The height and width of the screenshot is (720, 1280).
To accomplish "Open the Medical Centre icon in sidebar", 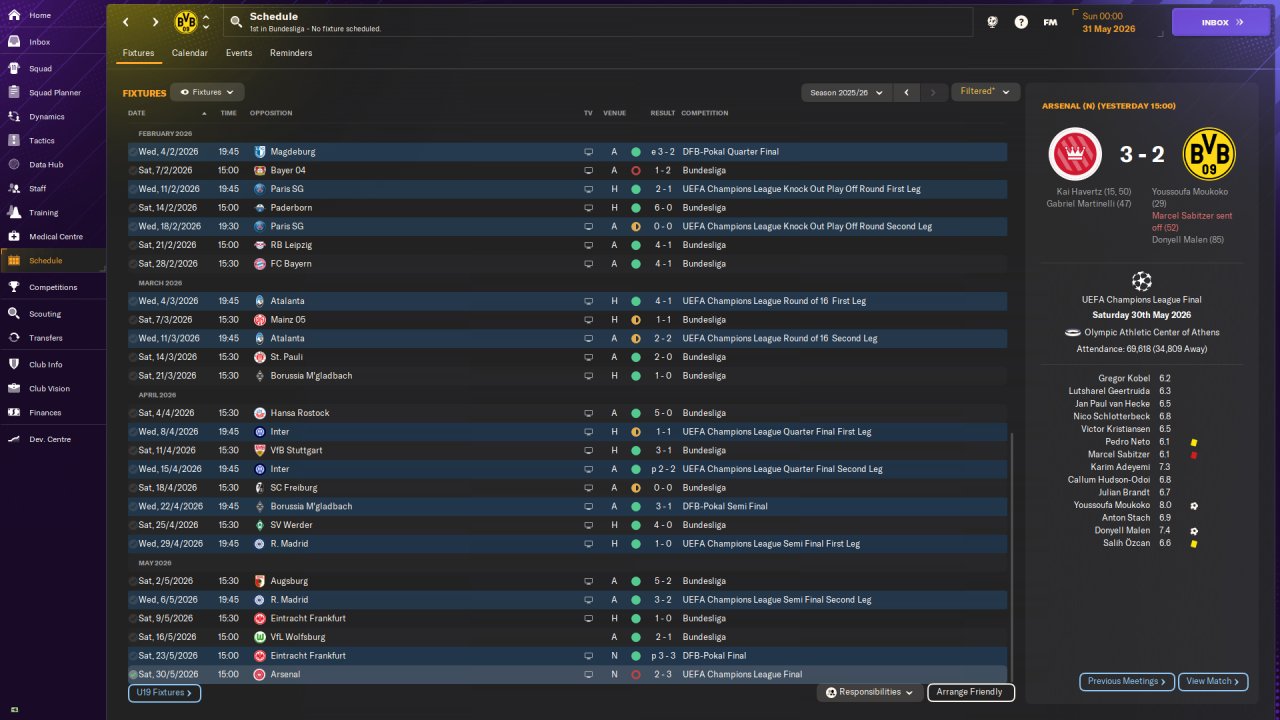I will (14, 236).
